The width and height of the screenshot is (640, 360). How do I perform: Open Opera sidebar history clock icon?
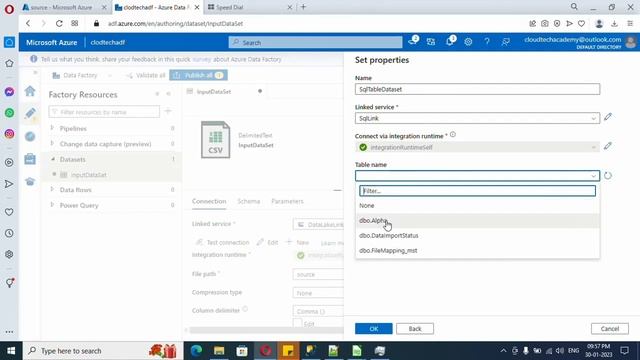tap(9, 233)
